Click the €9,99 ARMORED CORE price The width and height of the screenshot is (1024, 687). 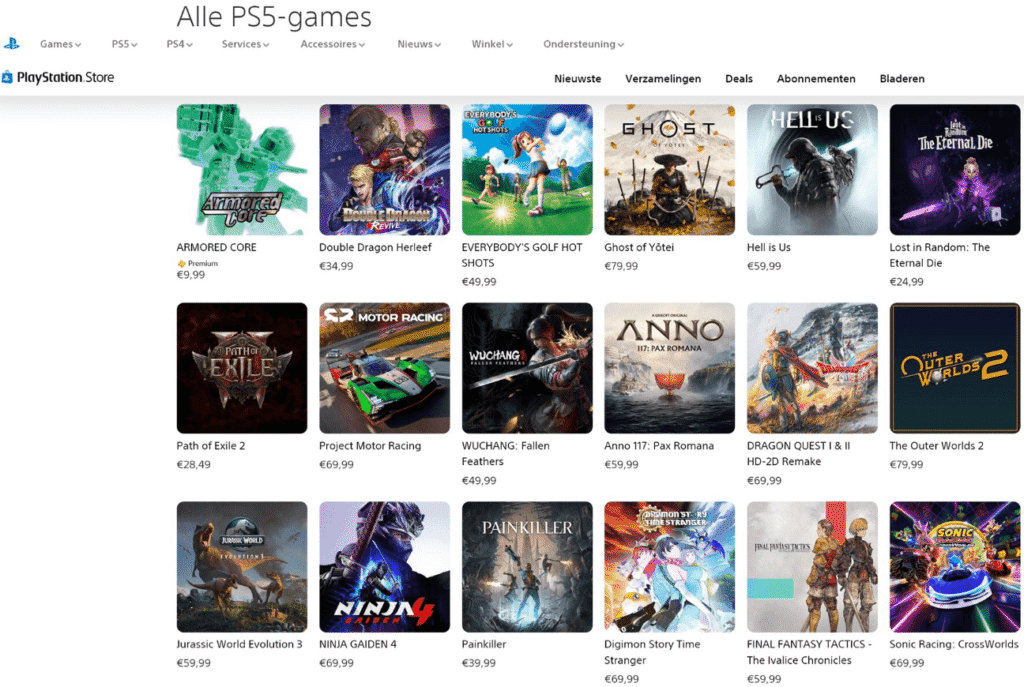coord(191,275)
